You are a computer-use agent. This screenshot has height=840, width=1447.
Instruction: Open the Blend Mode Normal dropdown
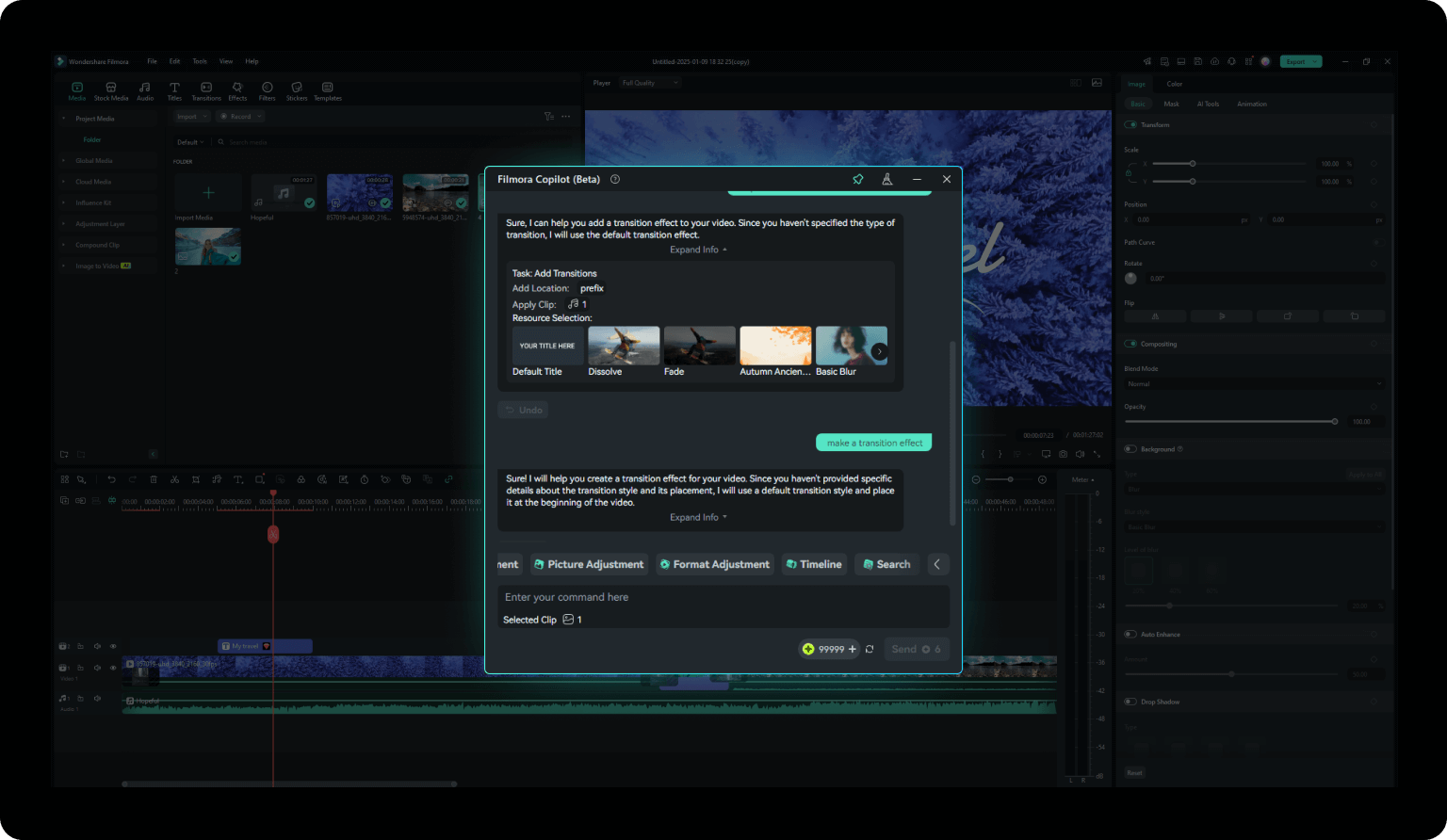click(x=1254, y=384)
